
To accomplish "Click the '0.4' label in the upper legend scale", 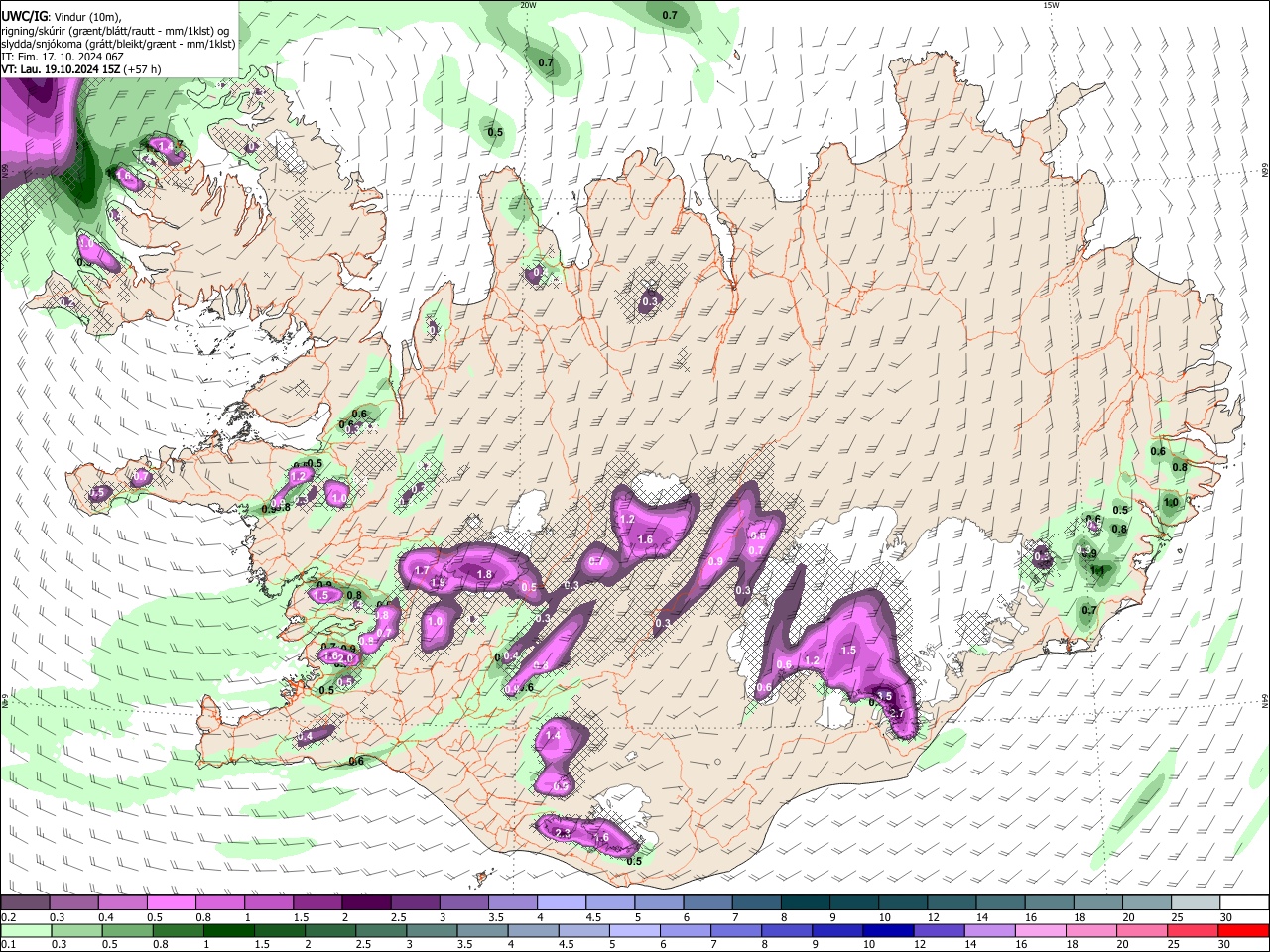I will pos(106,917).
